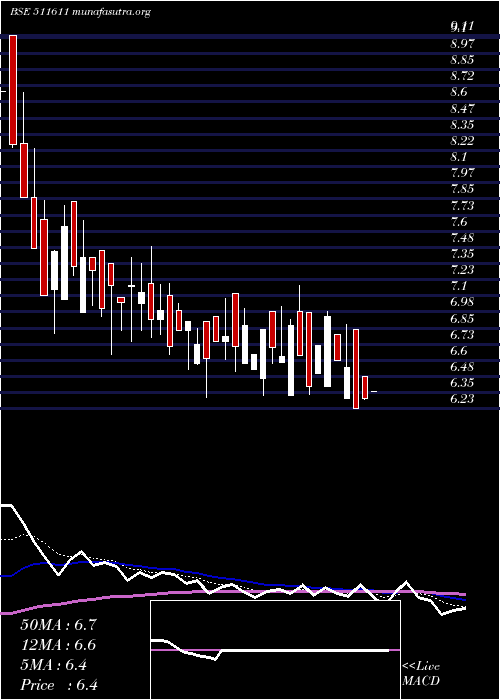Image resolution: width=500 pixels, height=700 pixels.
Task: Select the 8.97 price axis label
Action: tap(462, 43)
